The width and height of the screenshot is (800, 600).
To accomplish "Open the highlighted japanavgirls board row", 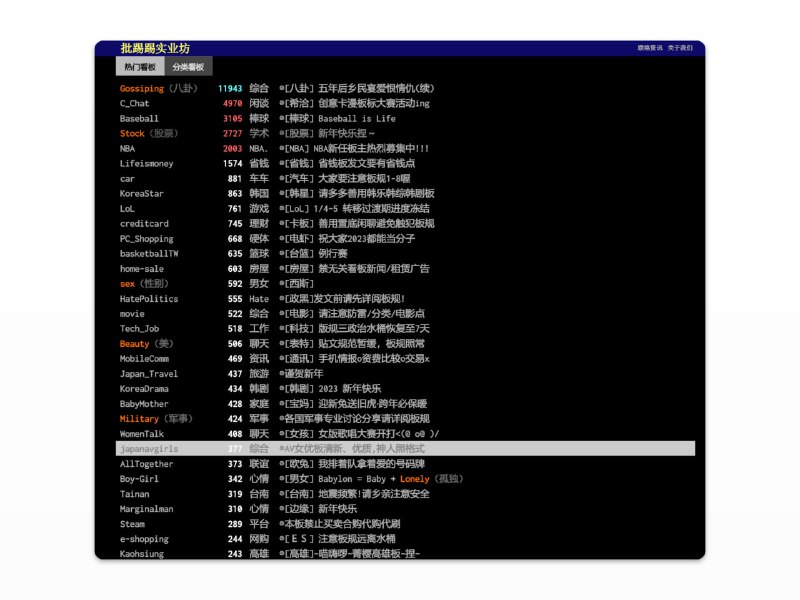I will (x=405, y=449).
